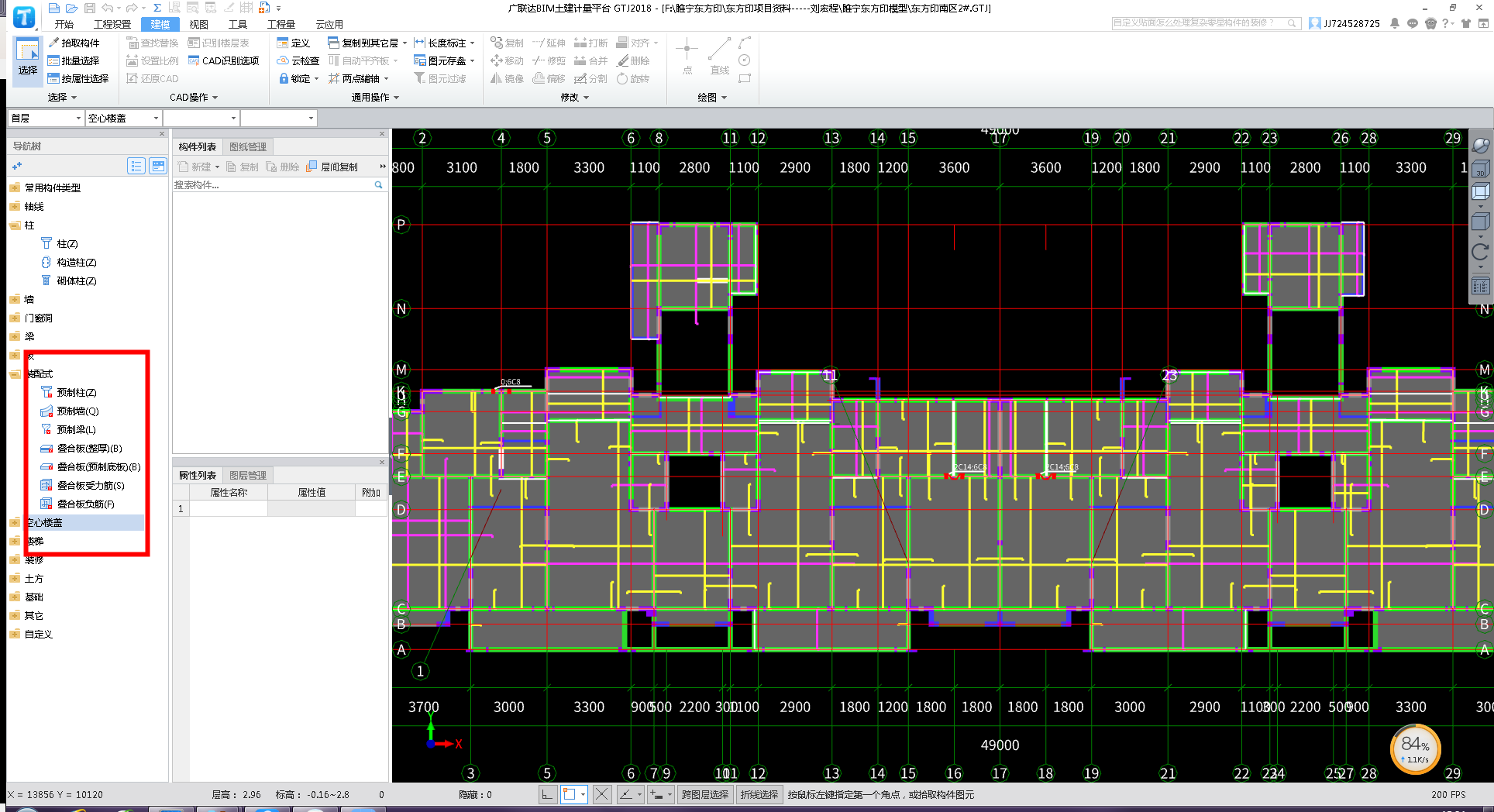Click the search magnifier in component list
The height and width of the screenshot is (812, 1494).
point(379,184)
